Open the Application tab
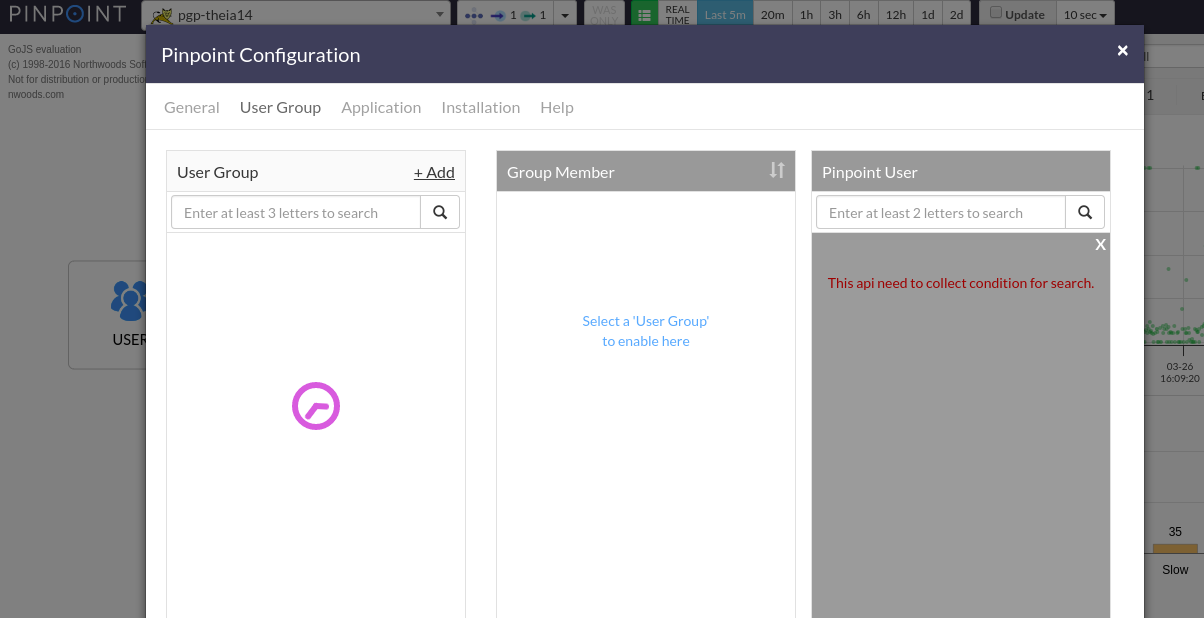The image size is (1204, 618). point(381,107)
